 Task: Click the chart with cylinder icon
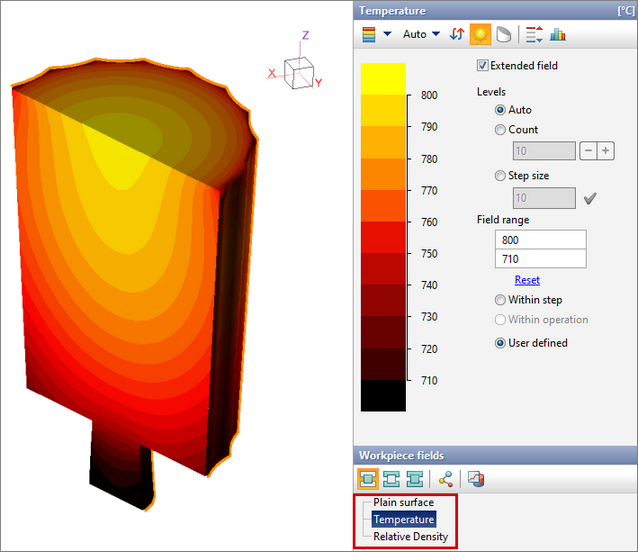coord(476,480)
